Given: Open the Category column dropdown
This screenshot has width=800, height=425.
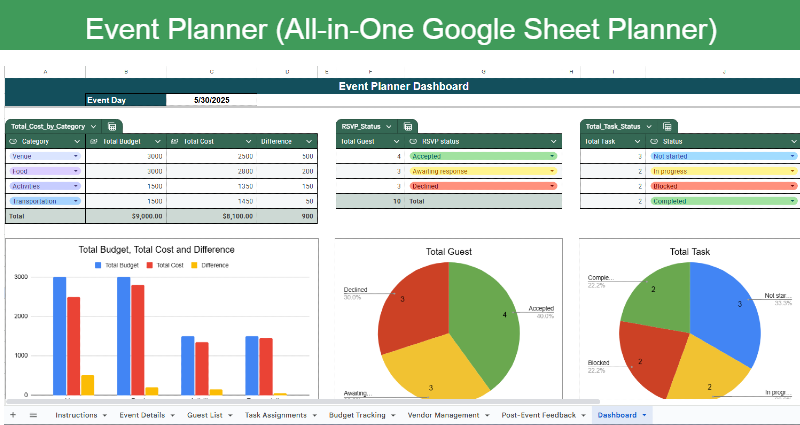Looking at the screenshot, I should (77, 141).
